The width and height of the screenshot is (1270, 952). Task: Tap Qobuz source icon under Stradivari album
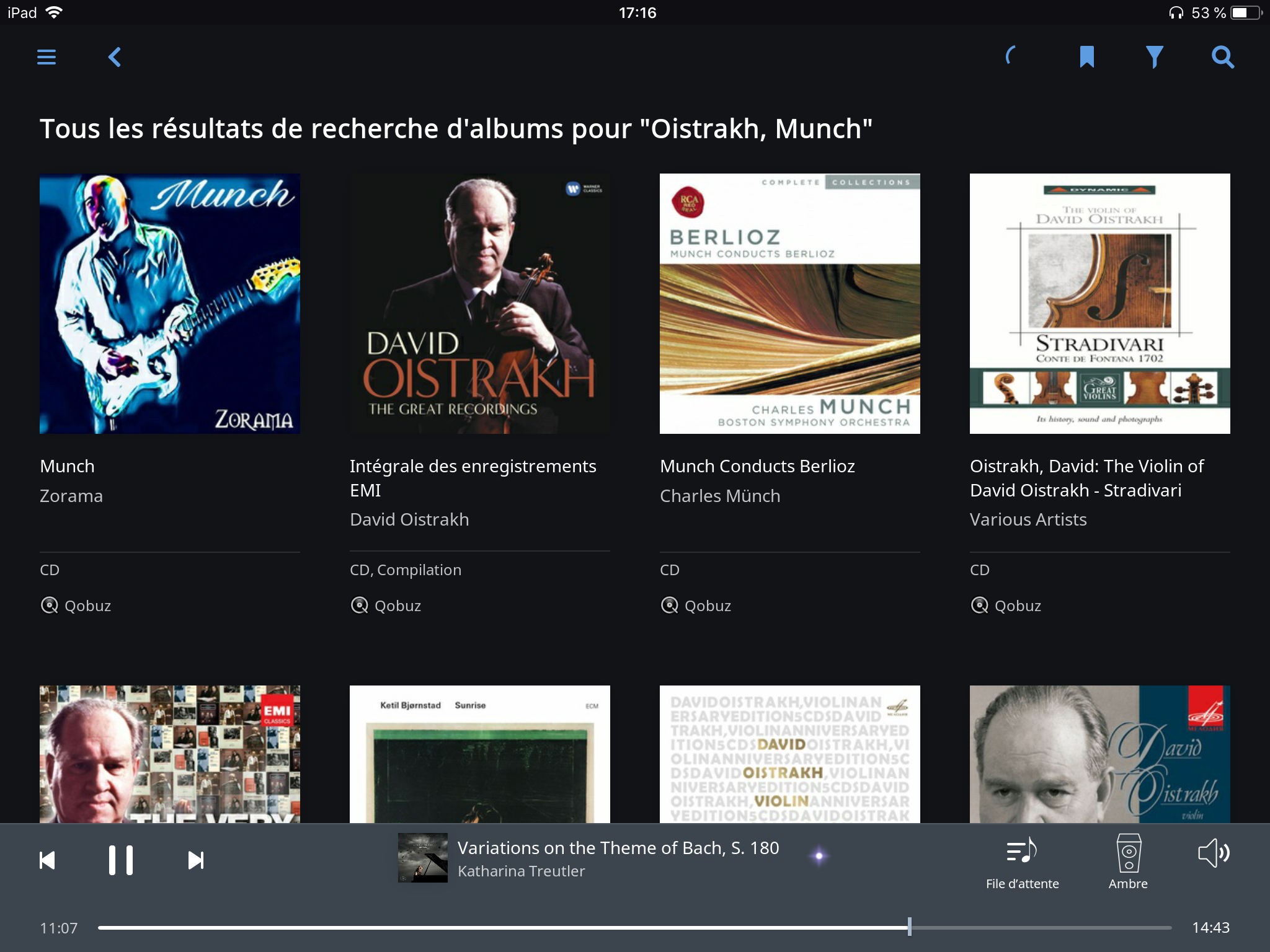(x=980, y=605)
